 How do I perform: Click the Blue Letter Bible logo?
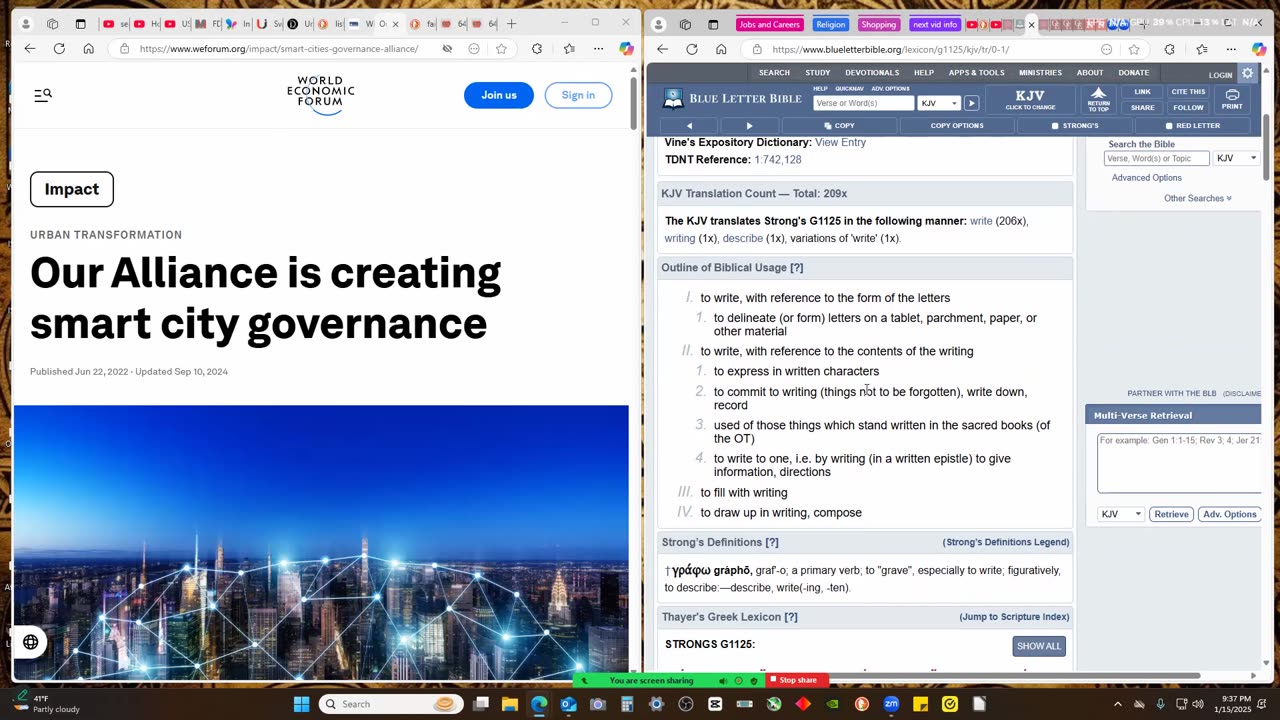[x=733, y=98]
